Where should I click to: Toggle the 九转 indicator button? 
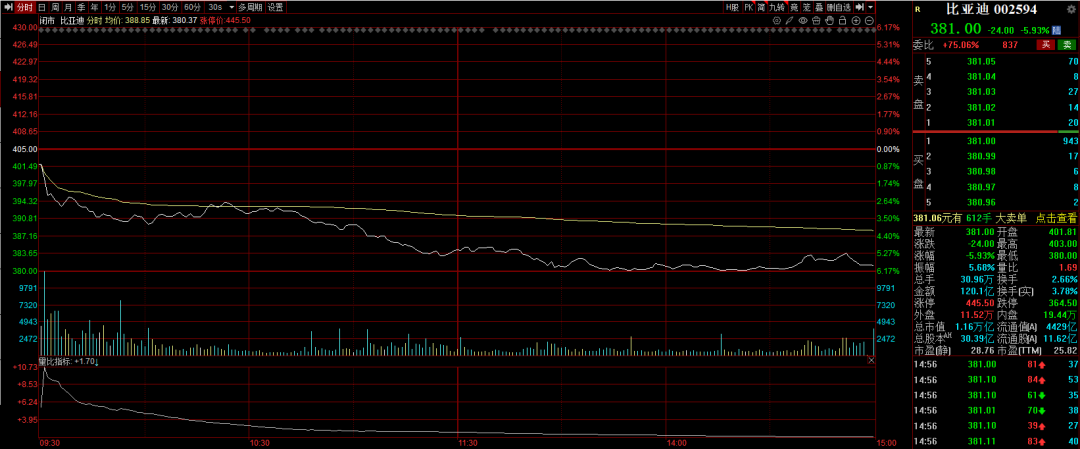point(777,7)
